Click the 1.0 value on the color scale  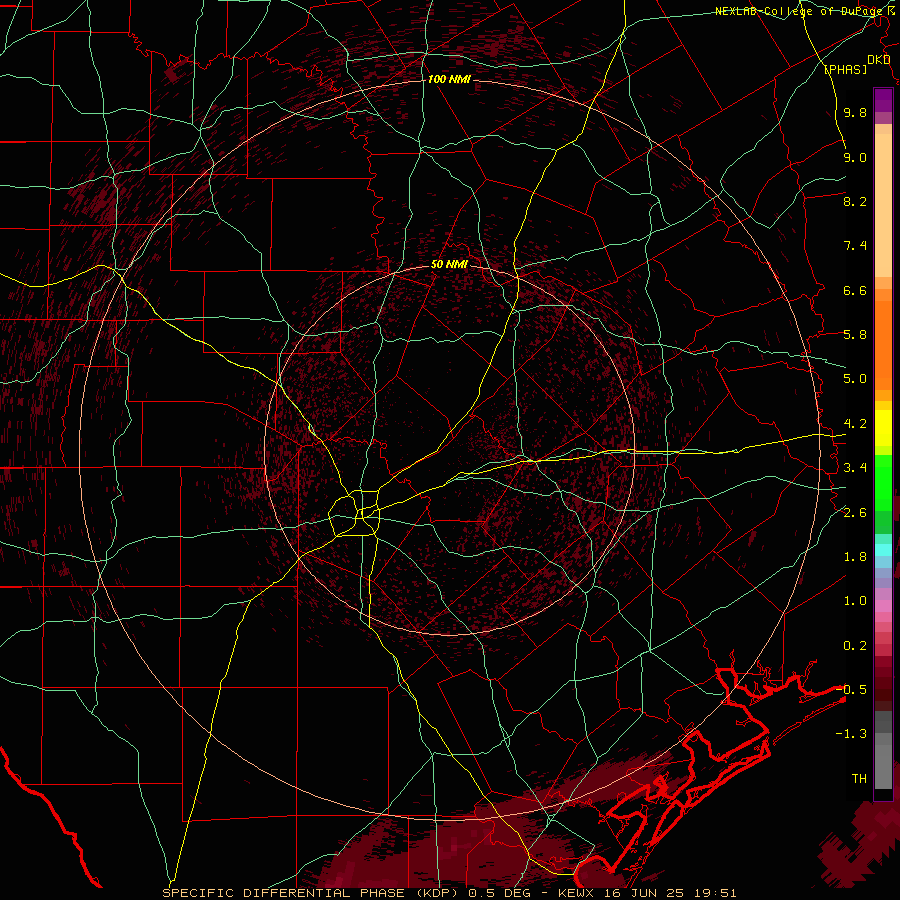tap(855, 601)
